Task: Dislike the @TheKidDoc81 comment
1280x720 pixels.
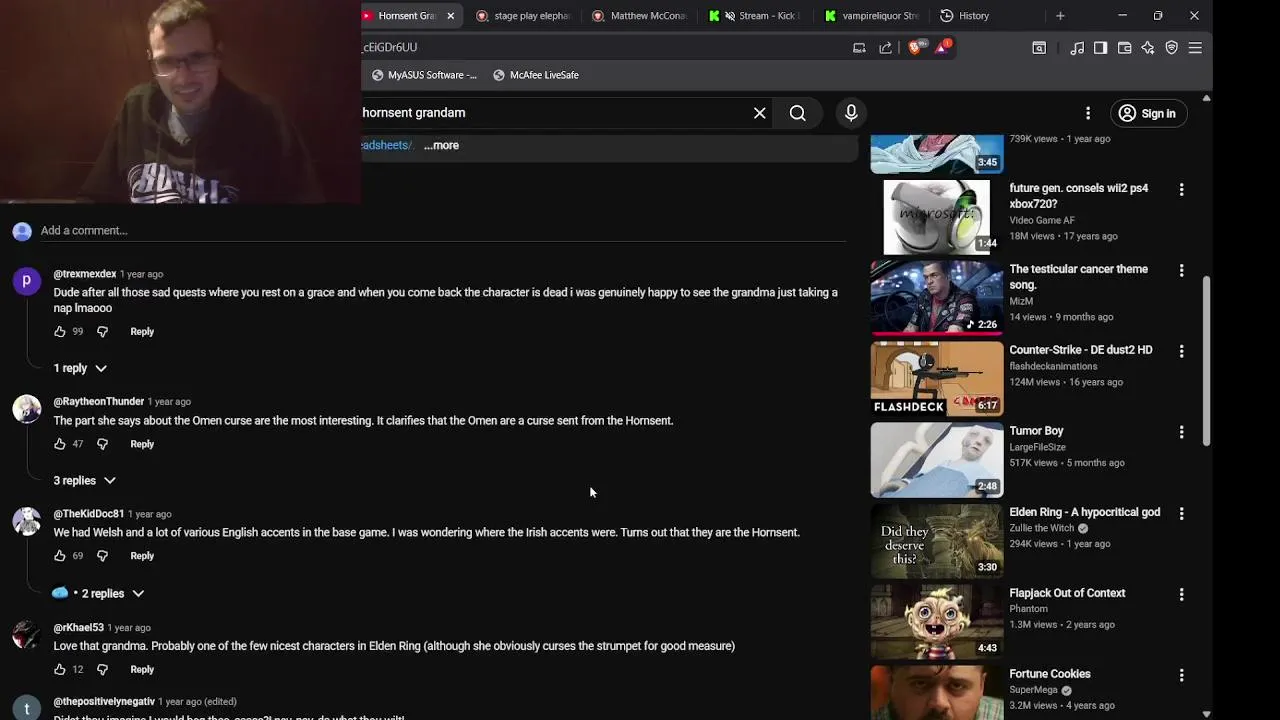Action: 102,556
